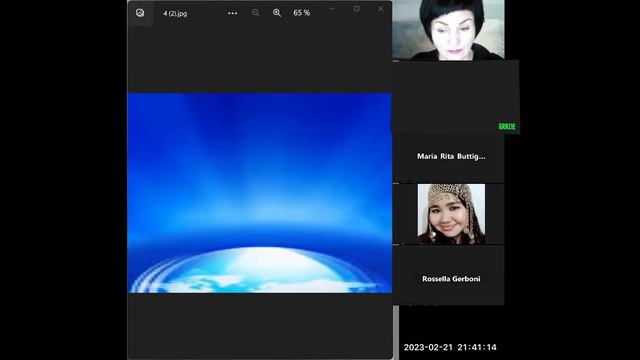Click the blue globe image
The image size is (640, 360).
coord(260,193)
